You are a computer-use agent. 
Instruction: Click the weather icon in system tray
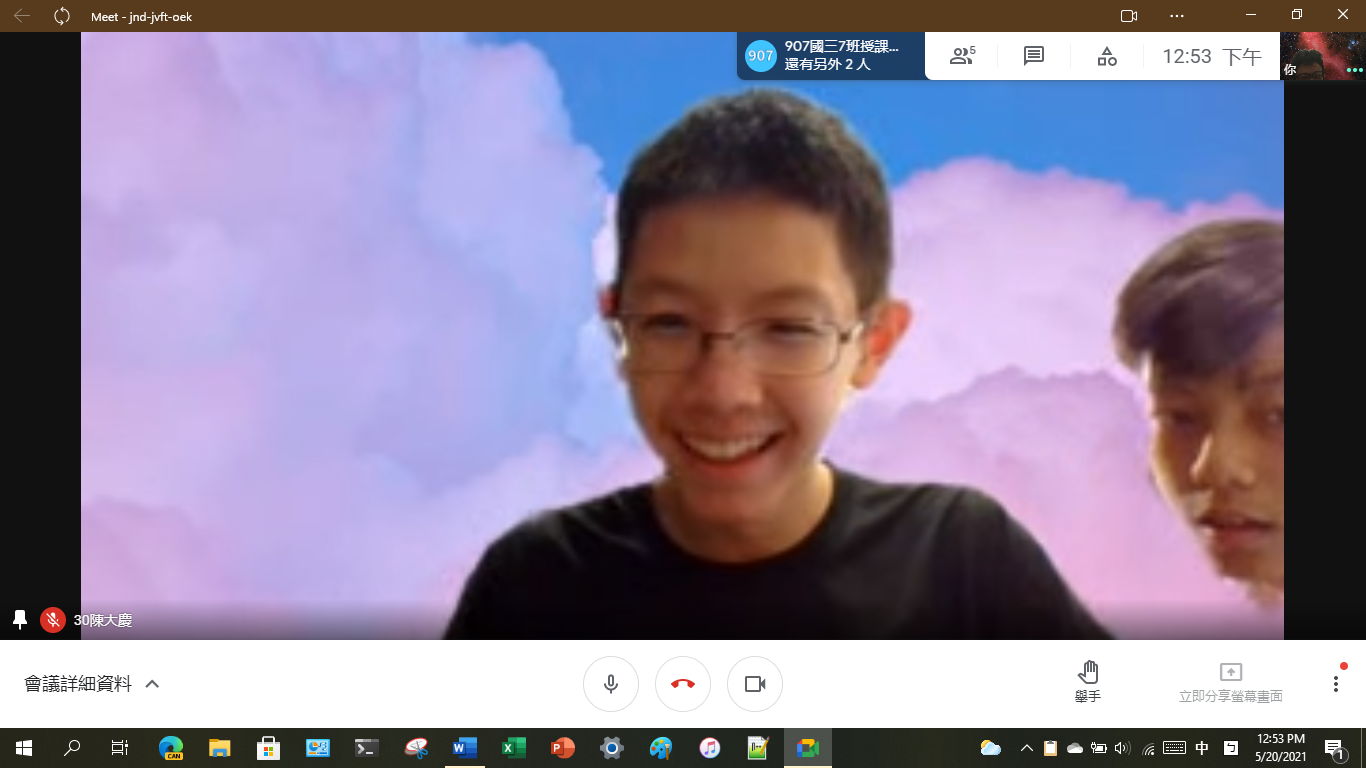(x=991, y=748)
